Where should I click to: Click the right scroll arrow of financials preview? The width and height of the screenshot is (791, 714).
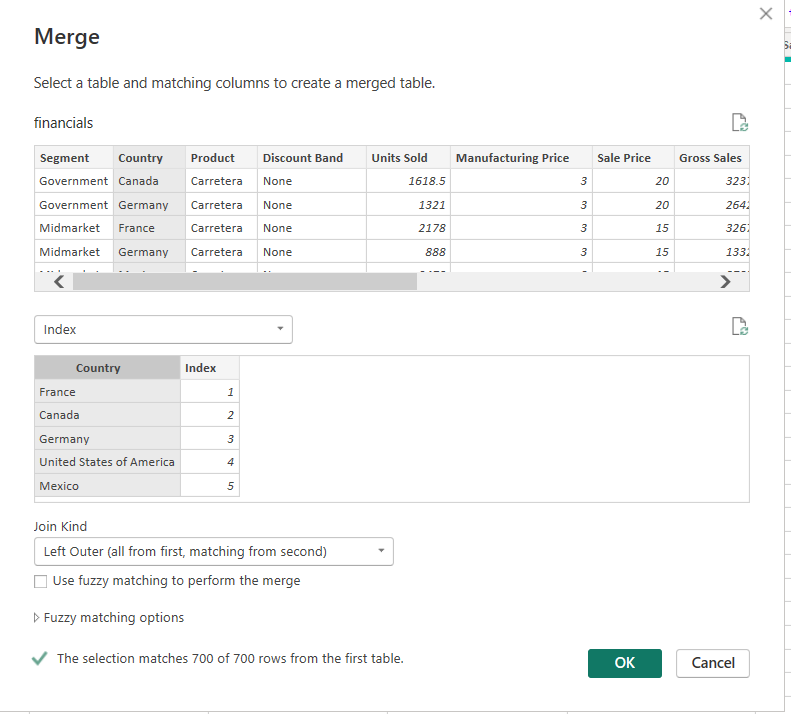pyautogui.click(x=725, y=282)
